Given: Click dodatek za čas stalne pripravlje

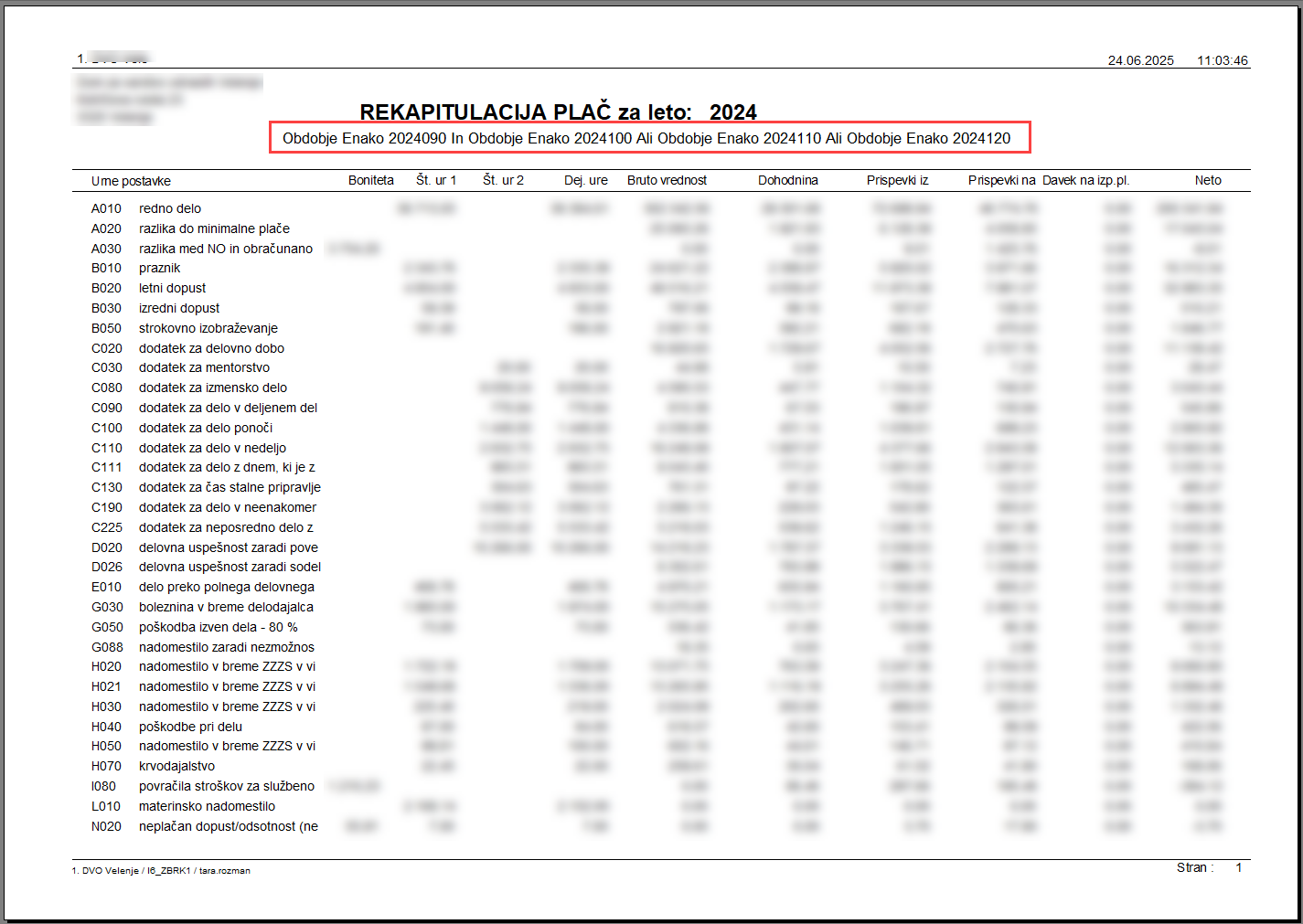Looking at the screenshot, I should (x=230, y=487).
